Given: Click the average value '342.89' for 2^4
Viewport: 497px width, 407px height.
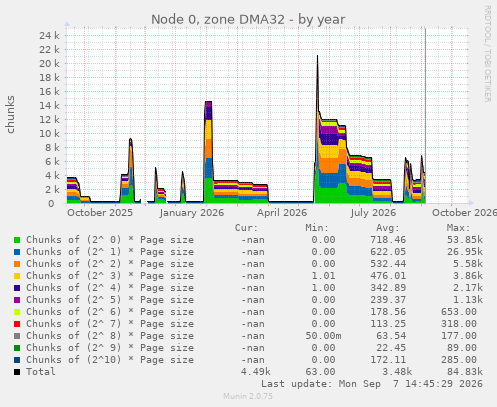Looking at the screenshot, I should [x=388, y=288].
